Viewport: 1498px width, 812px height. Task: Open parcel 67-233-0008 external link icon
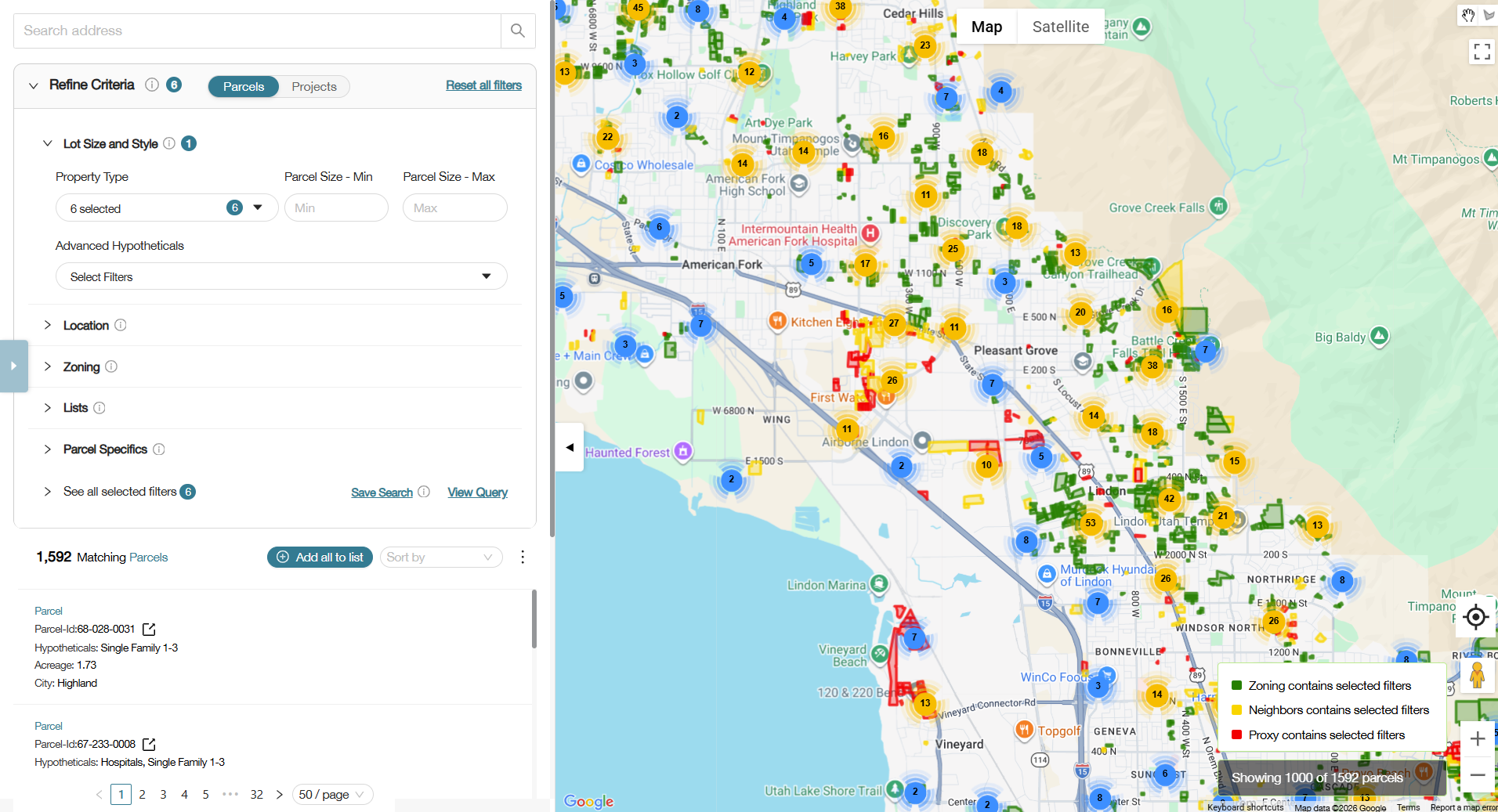[149, 745]
